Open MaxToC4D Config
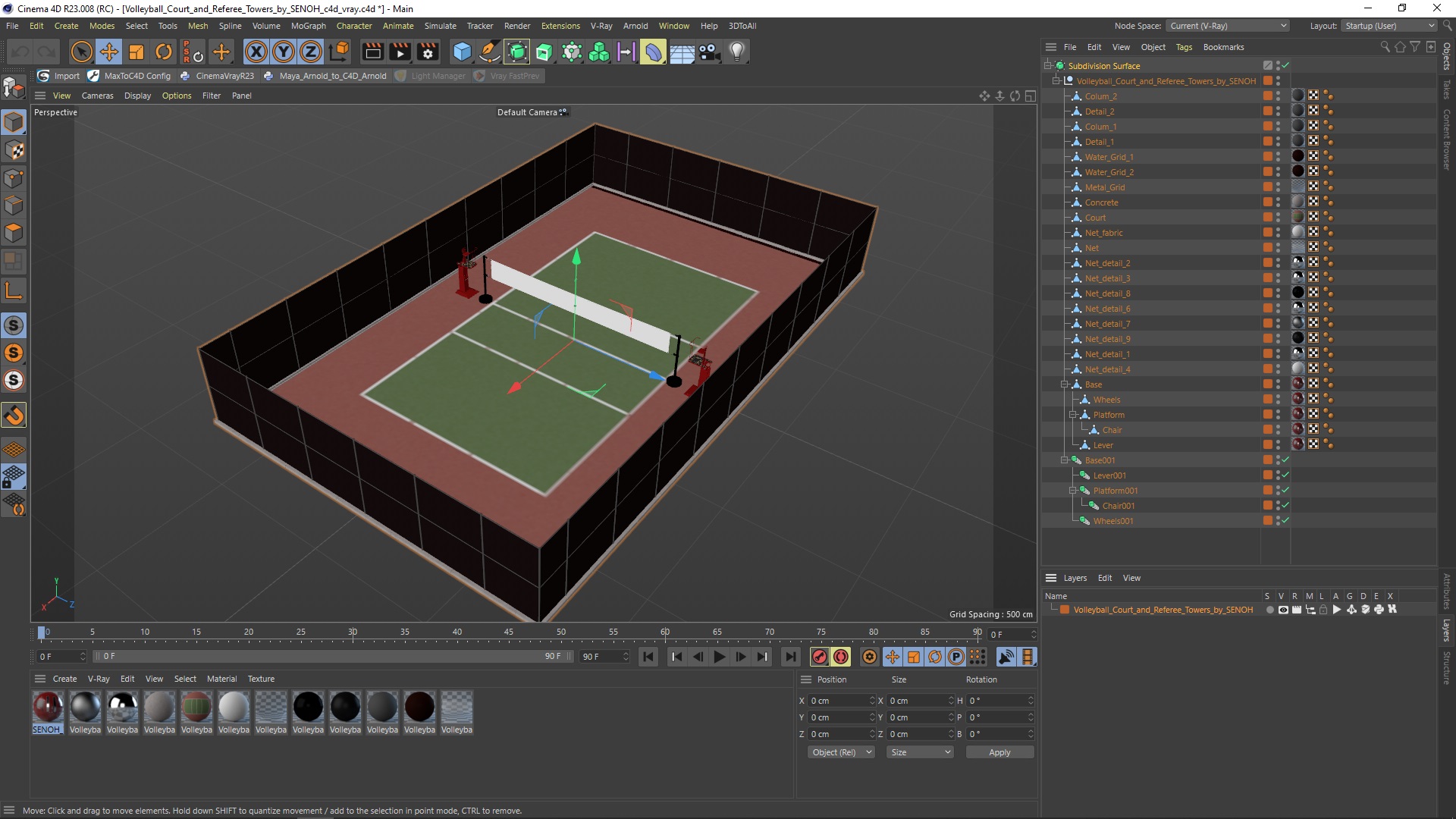The height and width of the screenshot is (819, 1456). (x=129, y=76)
